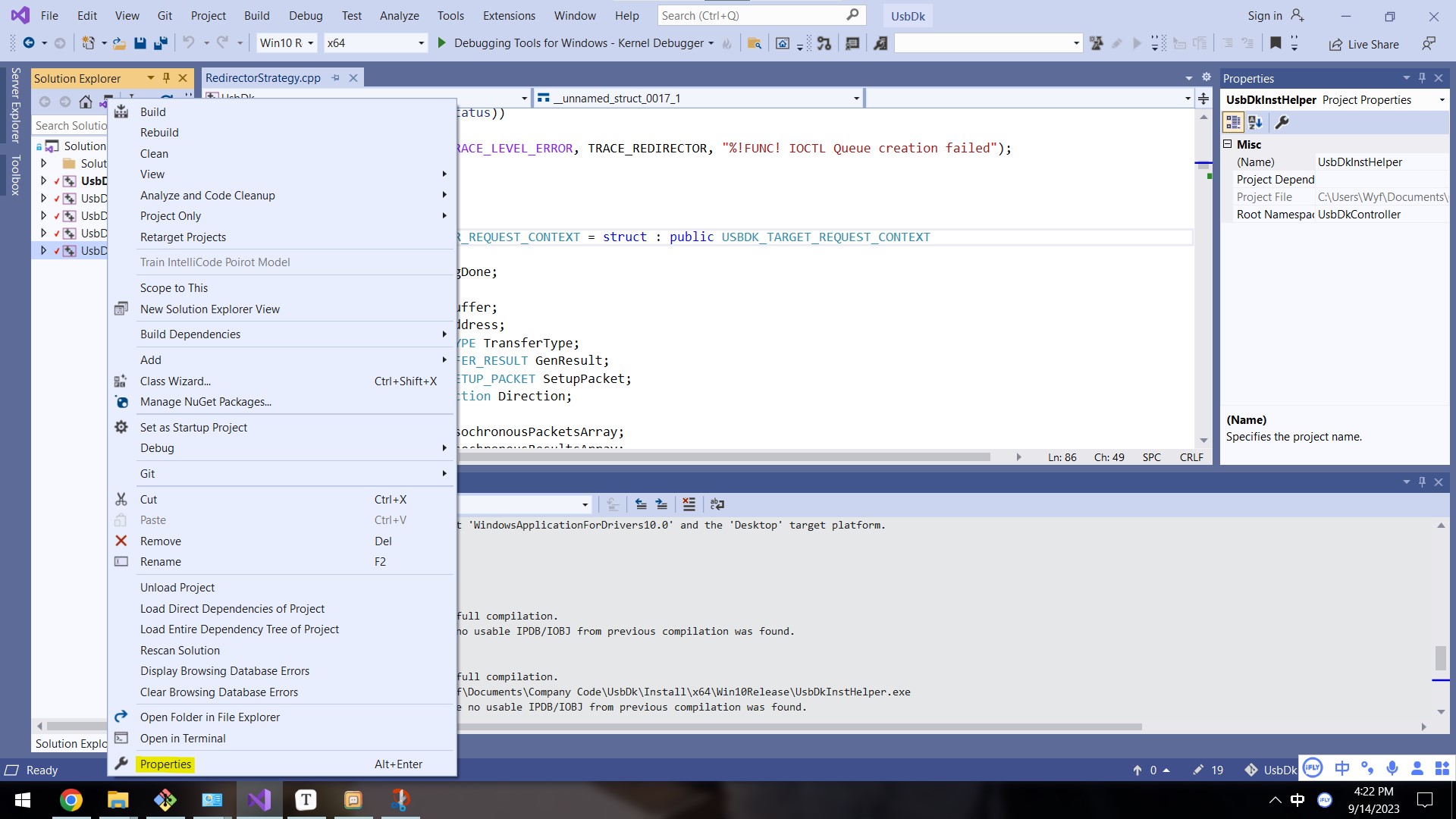This screenshot has height=819, width=1456.
Task: Open Find in Files search
Action: (x=754, y=43)
